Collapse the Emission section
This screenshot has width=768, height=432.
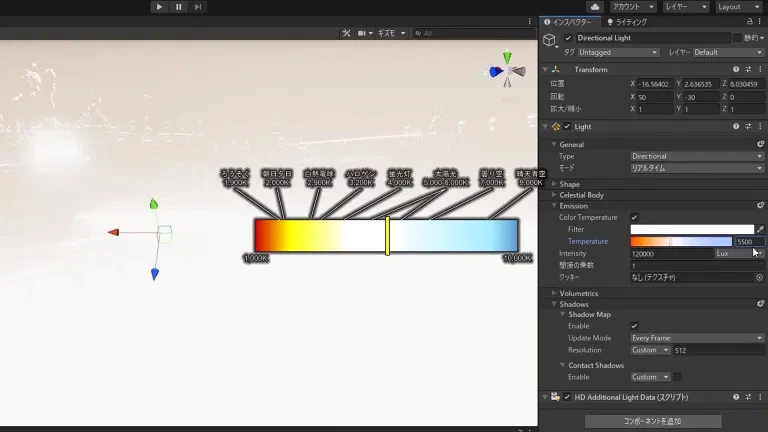pos(554,206)
